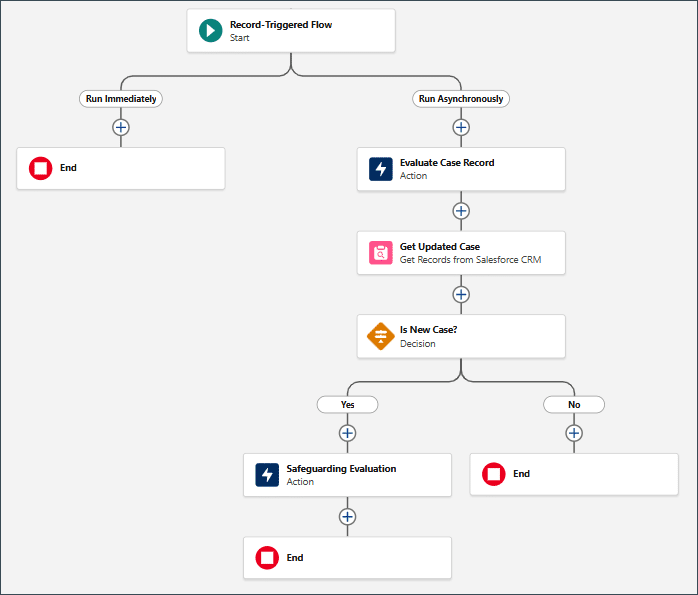Viewport: 698px width, 595px height.
Task: Add element after Evaluate Case Record
Action: (x=461, y=211)
